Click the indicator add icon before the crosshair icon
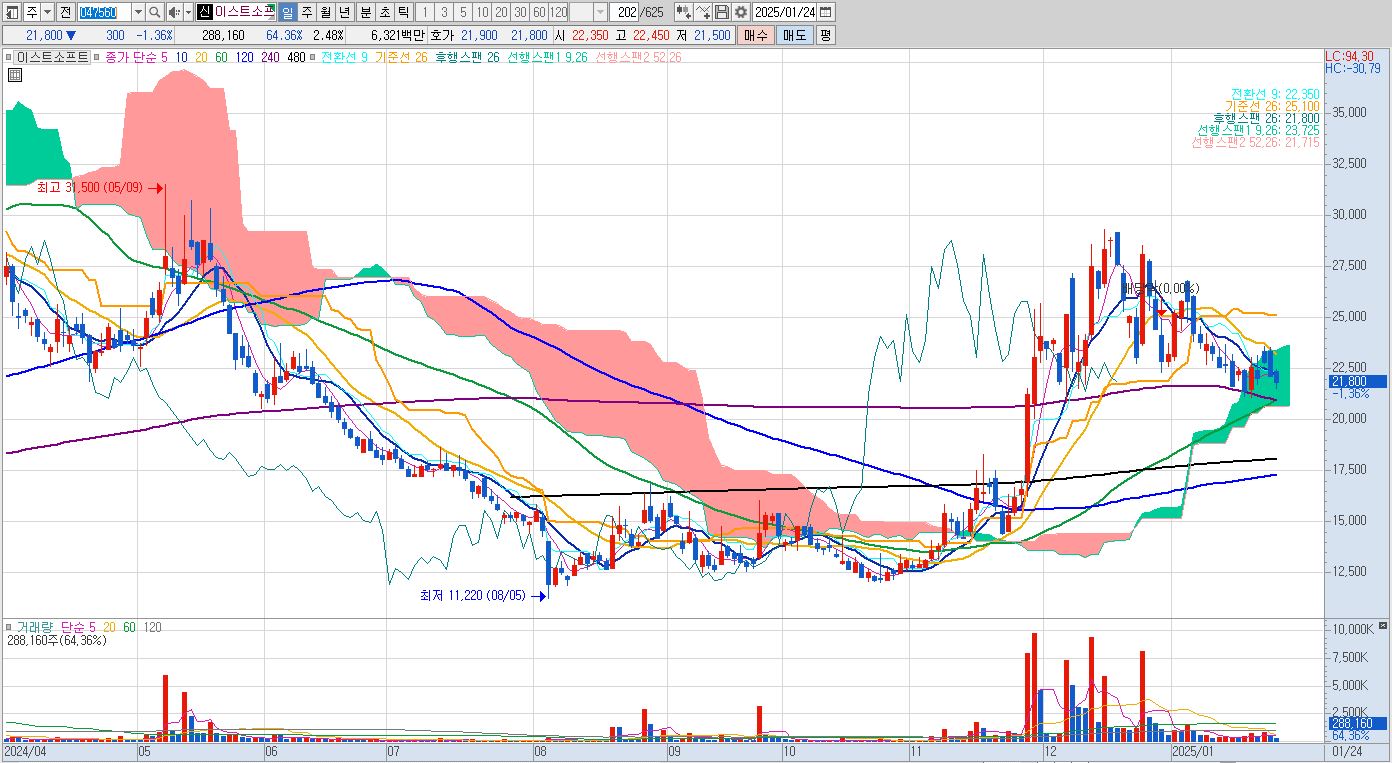Image resolution: width=1392 pixels, height=763 pixels. [683, 12]
